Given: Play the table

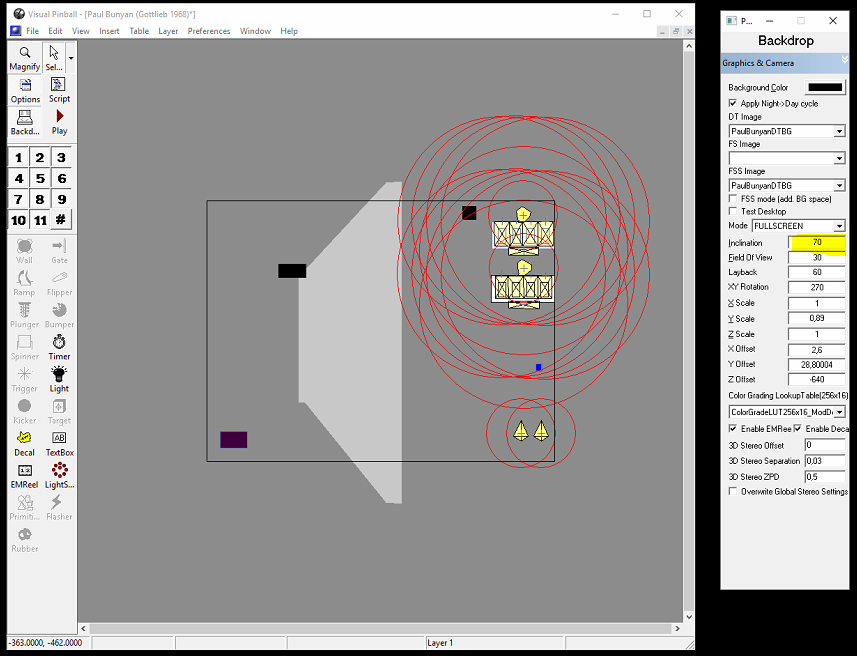Looking at the screenshot, I should (59, 122).
